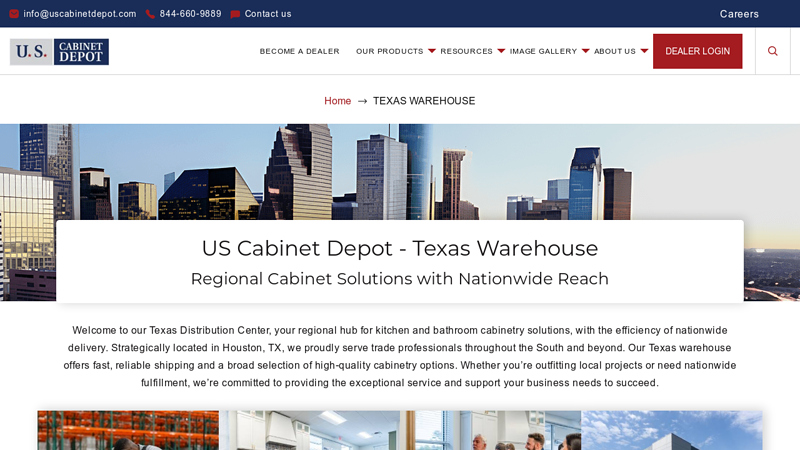This screenshot has width=800, height=450.
Task: Expand the About Us dropdown arrow
Action: pyautogui.click(x=644, y=51)
